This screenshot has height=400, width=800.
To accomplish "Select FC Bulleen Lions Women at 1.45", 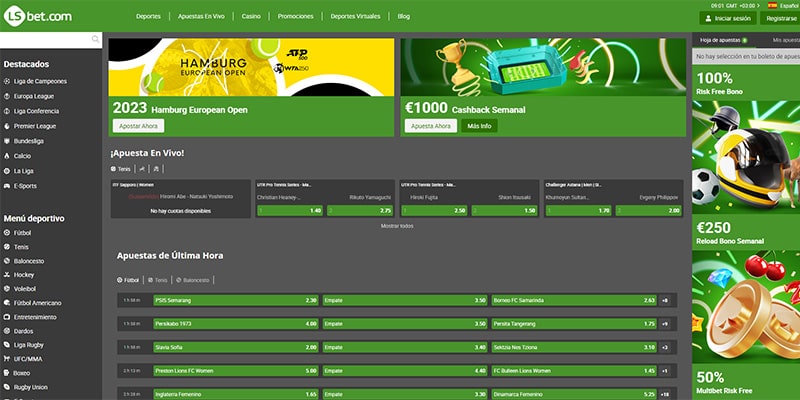I will coord(574,371).
